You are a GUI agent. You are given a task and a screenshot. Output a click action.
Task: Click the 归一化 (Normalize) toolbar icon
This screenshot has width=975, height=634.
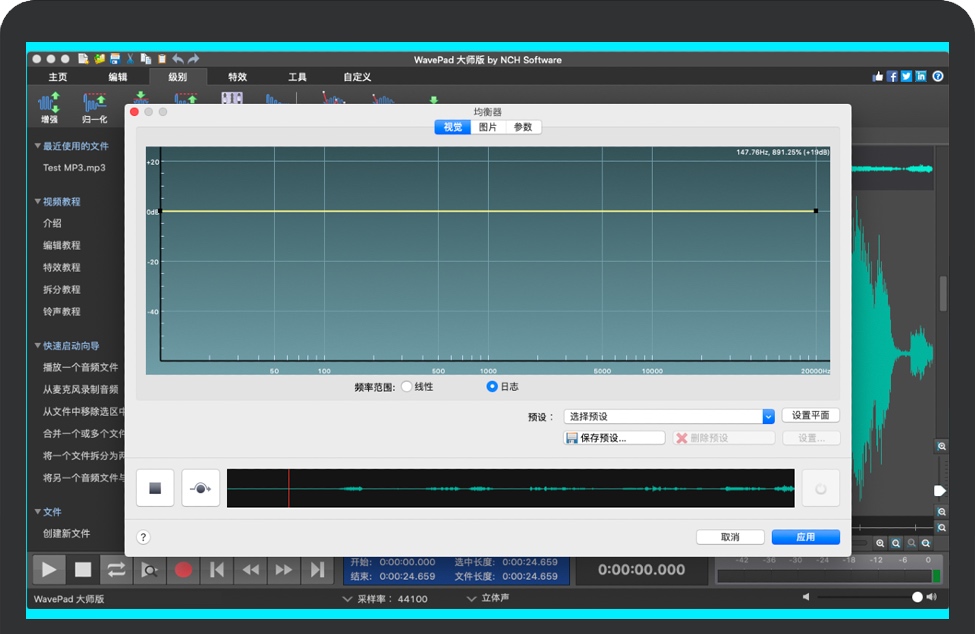[x=94, y=105]
